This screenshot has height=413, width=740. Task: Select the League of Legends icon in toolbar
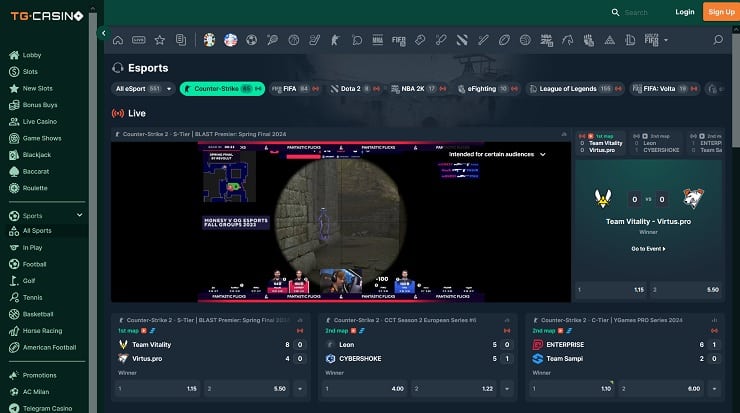click(x=631, y=40)
